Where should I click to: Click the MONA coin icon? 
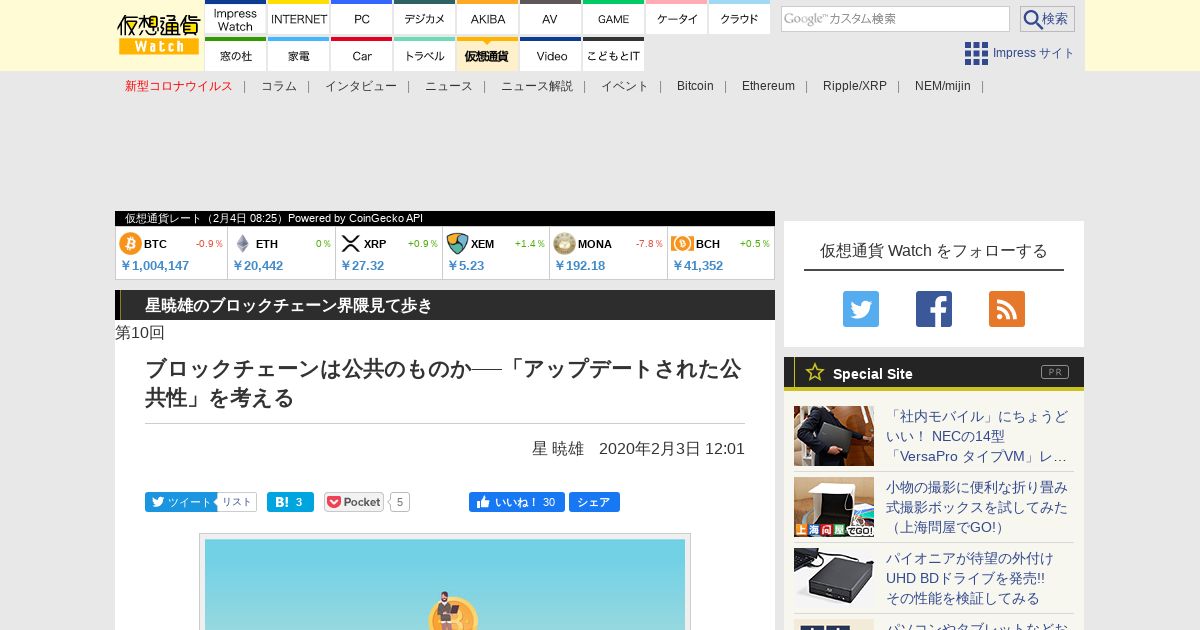564,244
